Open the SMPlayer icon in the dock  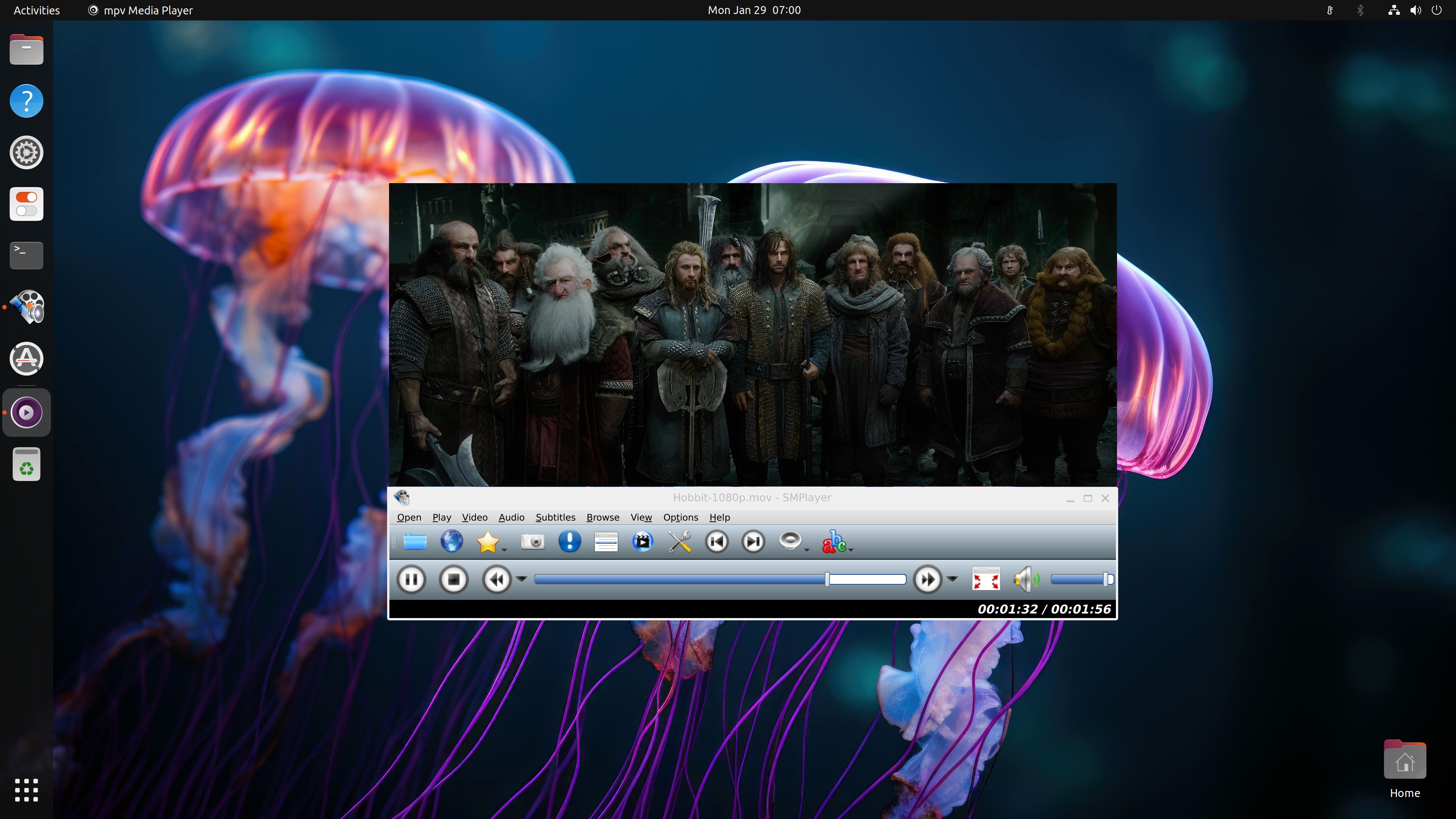(27, 307)
